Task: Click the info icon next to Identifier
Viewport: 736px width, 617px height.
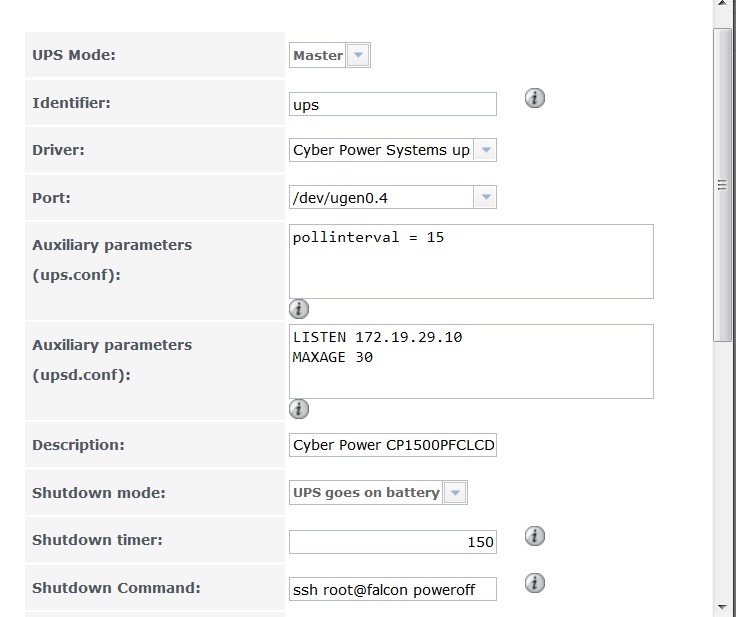Action: point(535,98)
